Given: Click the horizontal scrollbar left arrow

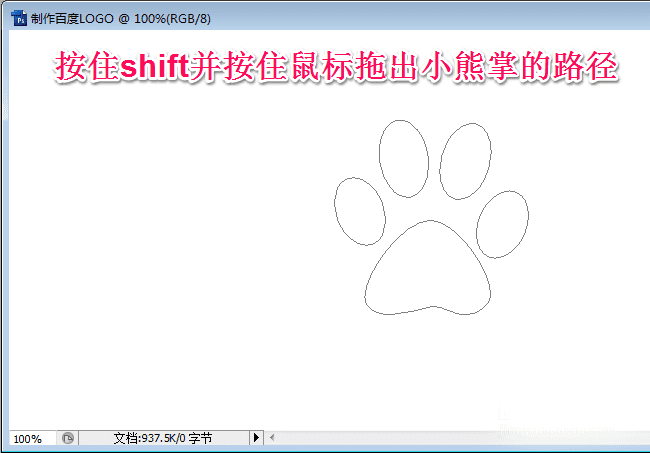Looking at the screenshot, I should click(x=272, y=437).
